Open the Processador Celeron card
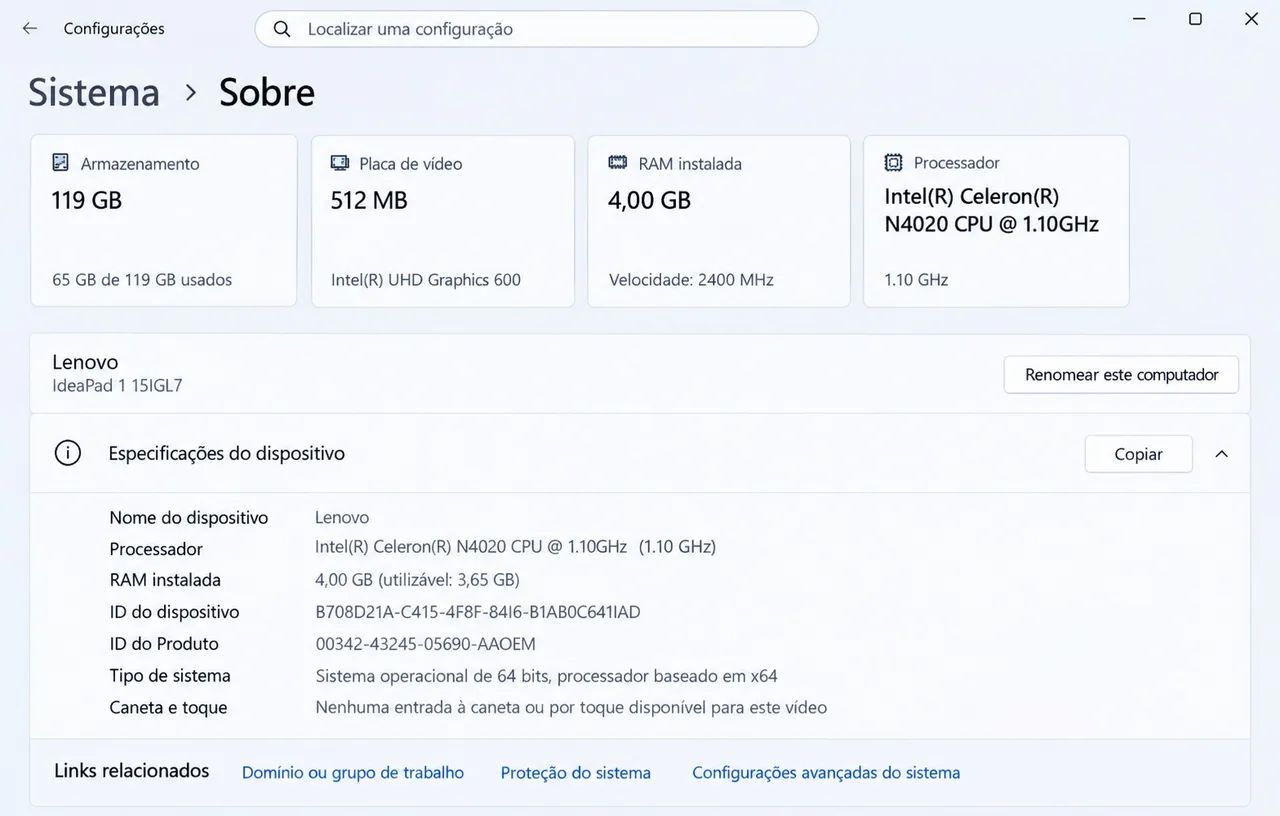Viewport: 1280px width, 816px height. click(x=996, y=221)
